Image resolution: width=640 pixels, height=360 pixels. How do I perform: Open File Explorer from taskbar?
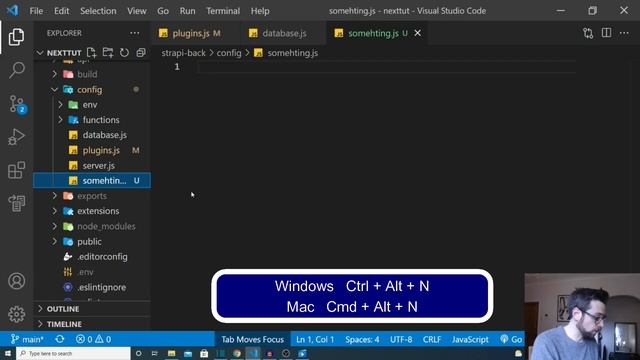(x=171, y=353)
